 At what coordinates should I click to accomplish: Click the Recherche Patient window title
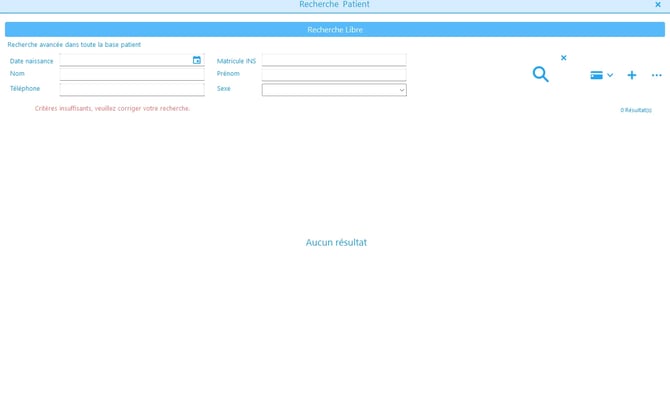335,5
